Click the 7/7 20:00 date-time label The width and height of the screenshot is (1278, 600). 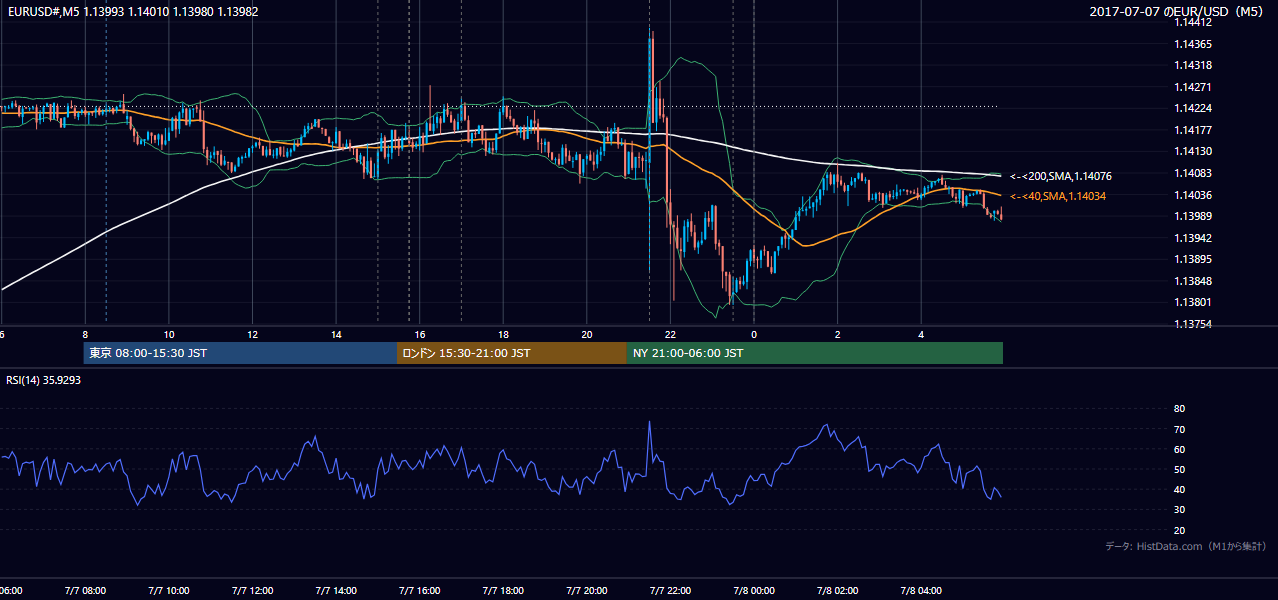tap(588, 591)
